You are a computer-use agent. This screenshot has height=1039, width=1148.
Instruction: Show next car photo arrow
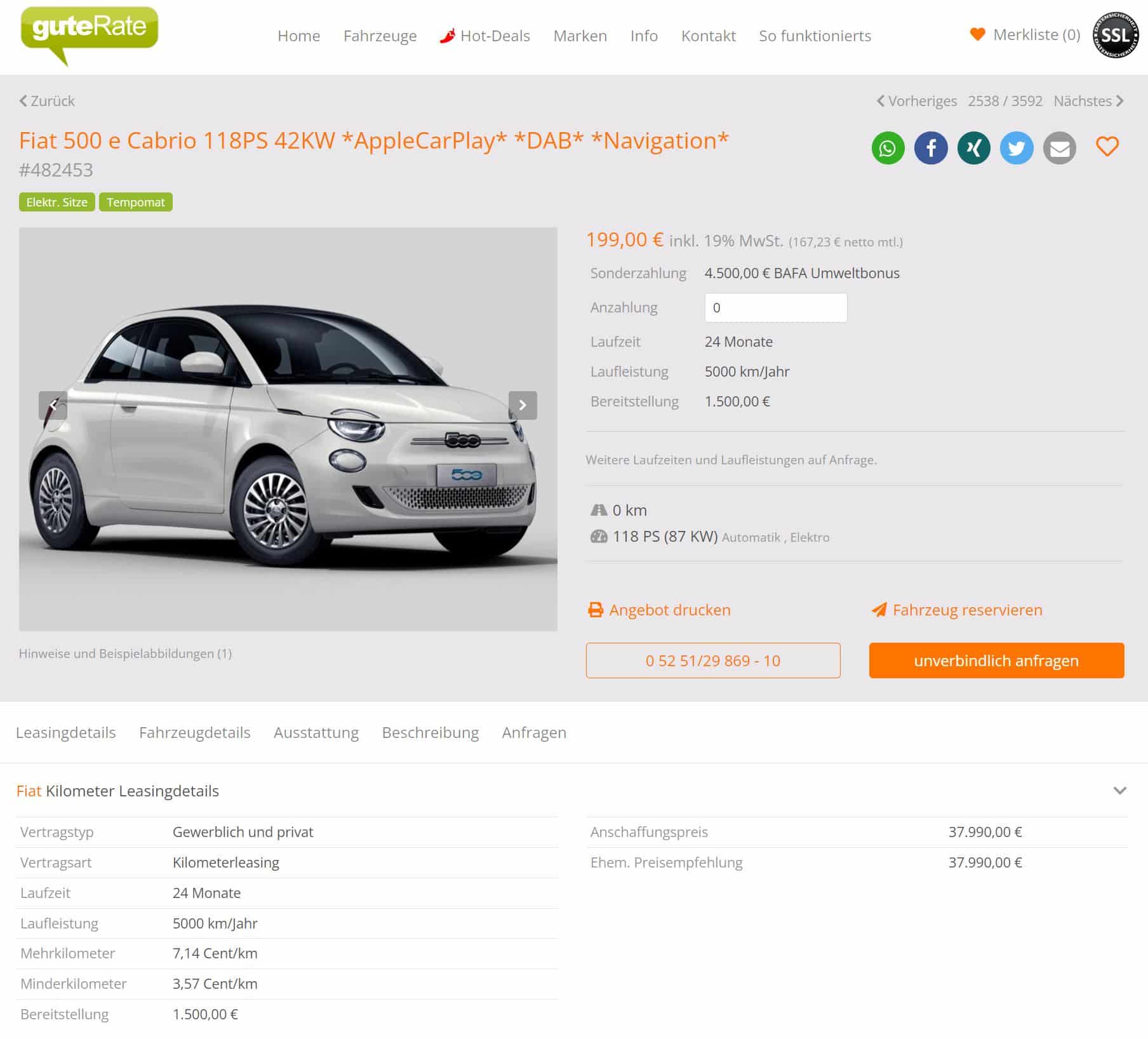[x=523, y=405]
